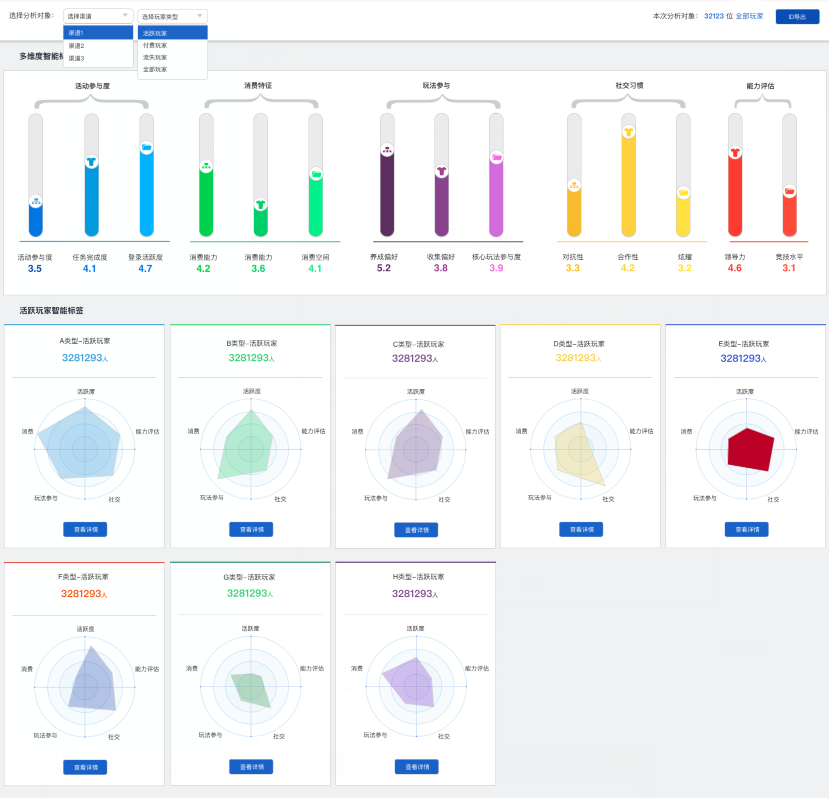Image resolution: width=829 pixels, height=798 pixels.
Task: Click the hierarchy icon on 养成偏好 bar
Action: click(x=387, y=151)
